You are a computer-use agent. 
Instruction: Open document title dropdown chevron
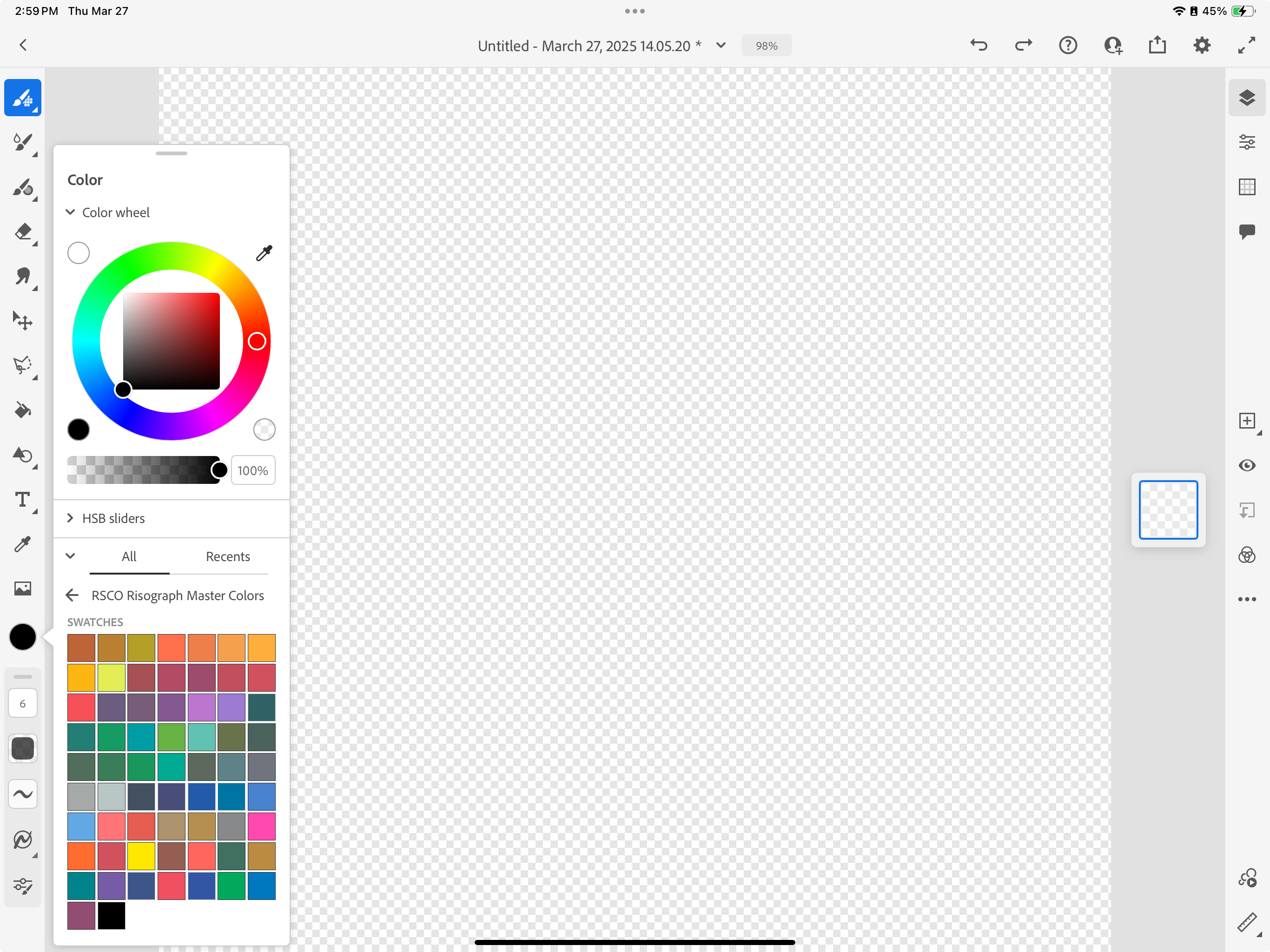point(721,46)
